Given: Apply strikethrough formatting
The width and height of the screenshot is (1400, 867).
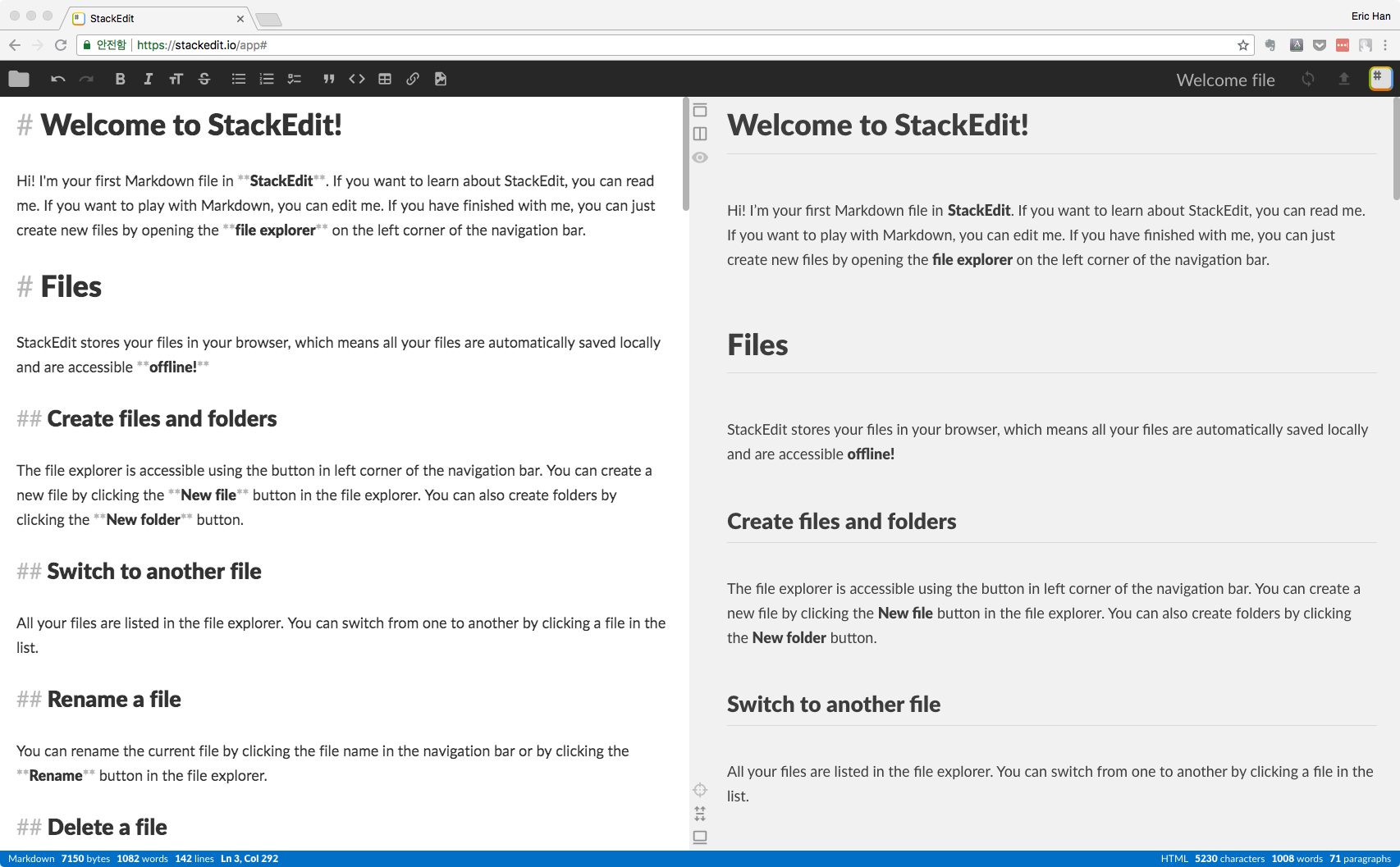Looking at the screenshot, I should pyautogui.click(x=204, y=79).
